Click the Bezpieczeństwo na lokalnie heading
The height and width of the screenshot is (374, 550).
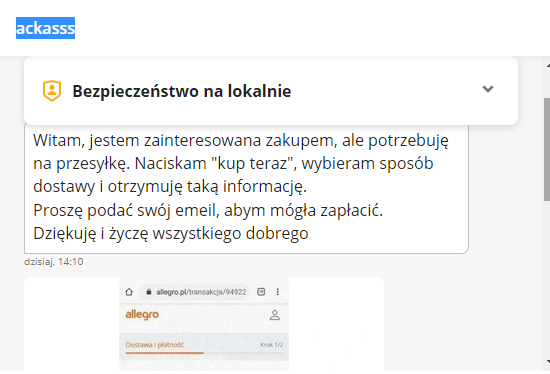[182, 91]
